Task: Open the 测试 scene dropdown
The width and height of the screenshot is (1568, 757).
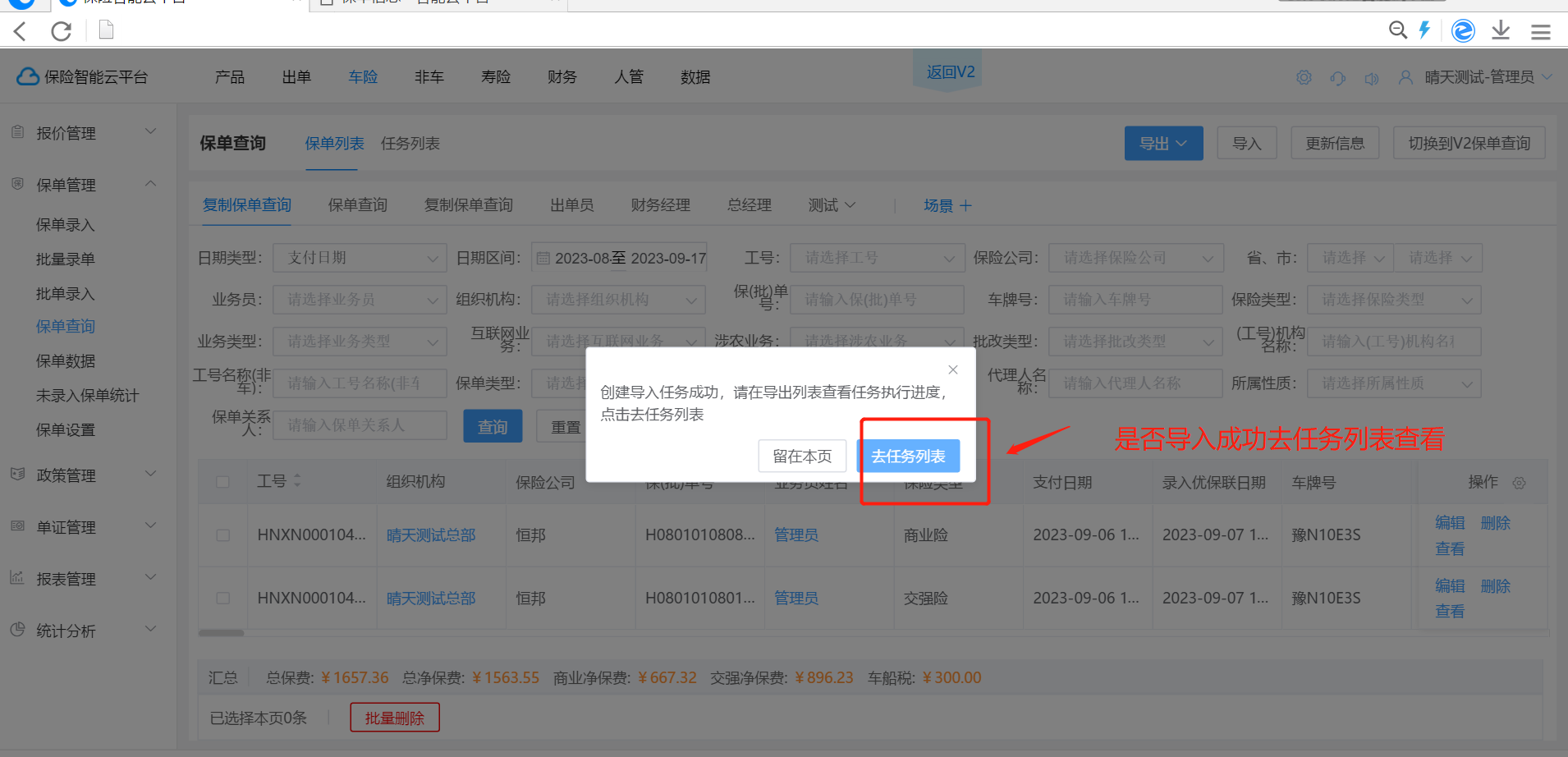Action: 832,205
